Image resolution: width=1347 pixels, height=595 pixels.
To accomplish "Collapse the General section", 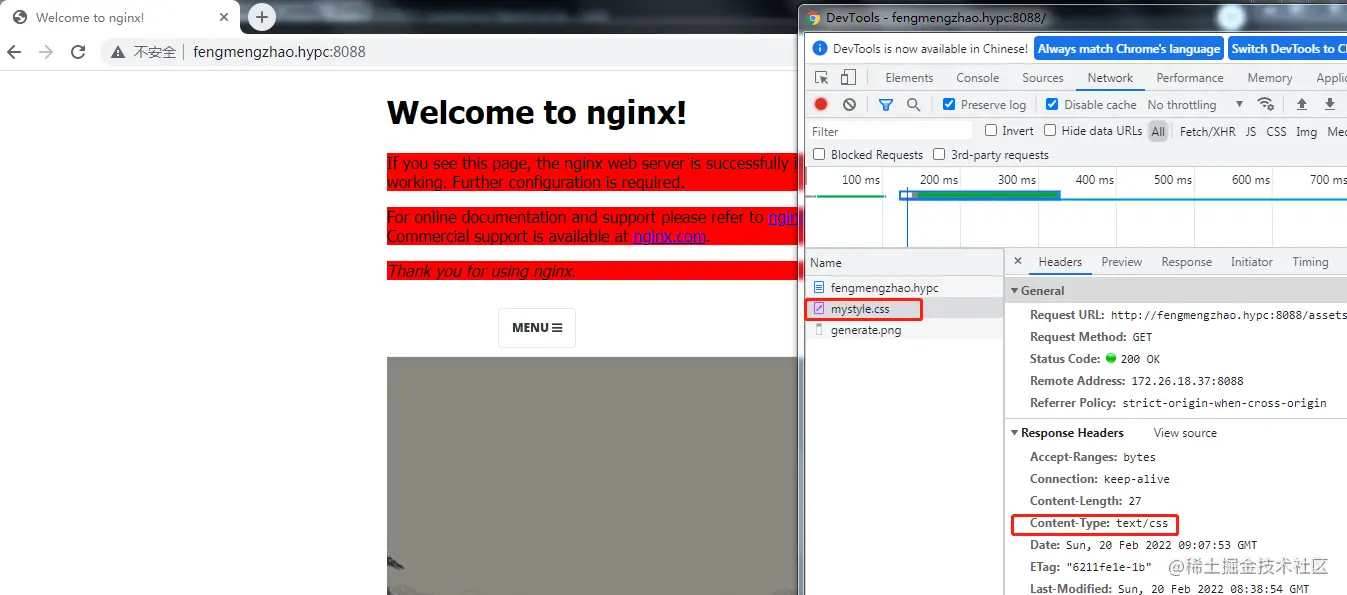I will point(1015,291).
